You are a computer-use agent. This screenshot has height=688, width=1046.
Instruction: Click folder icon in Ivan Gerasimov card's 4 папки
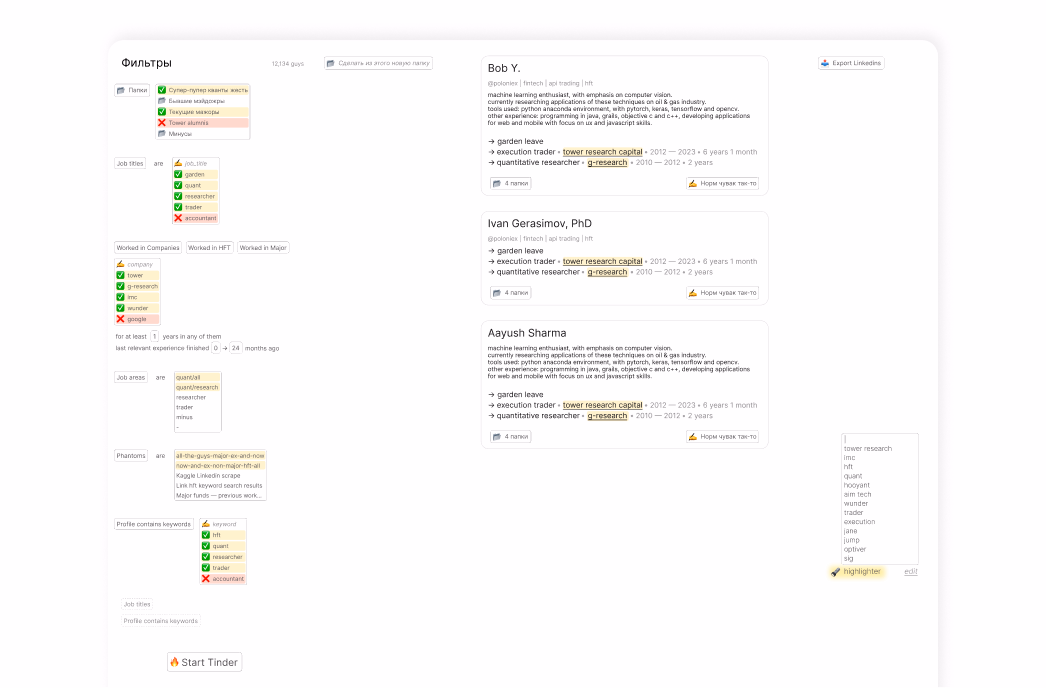(x=496, y=293)
